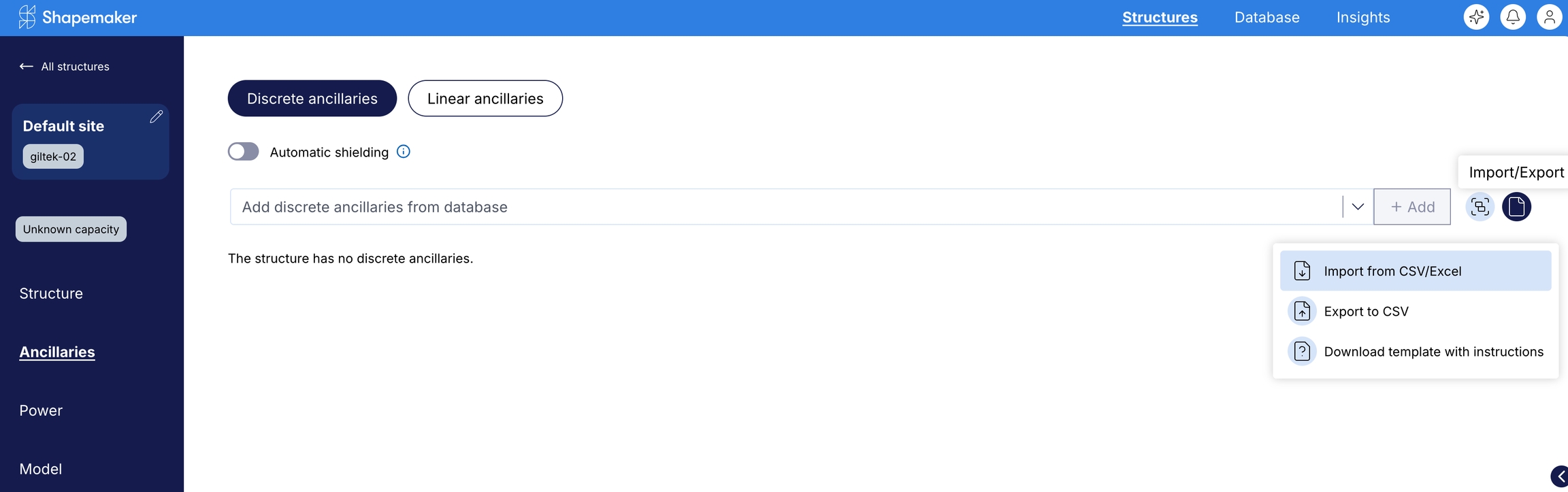Image resolution: width=1568 pixels, height=492 pixels.
Task: Click the scan icon beside Add
Action: pos(1480,207)
